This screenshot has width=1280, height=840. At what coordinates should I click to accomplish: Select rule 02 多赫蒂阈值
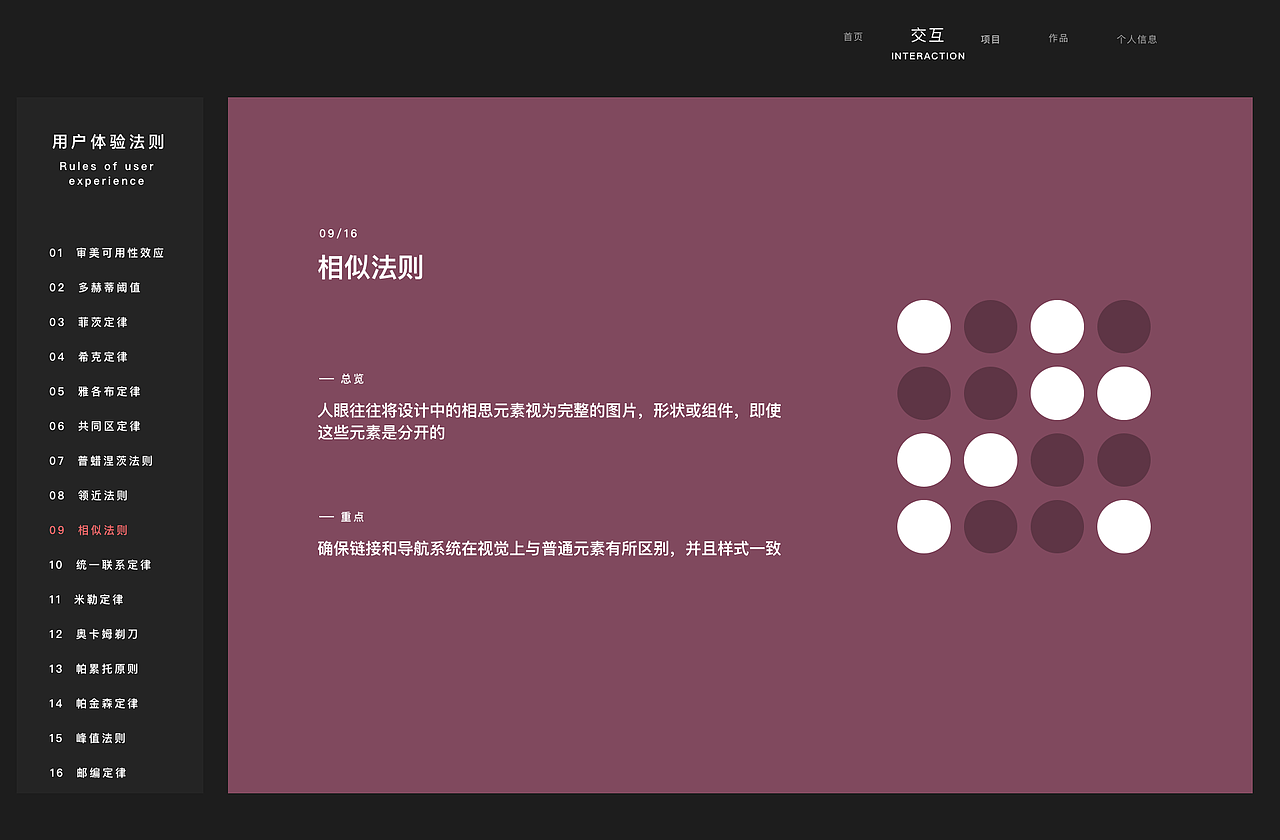[x=97, y=287]
